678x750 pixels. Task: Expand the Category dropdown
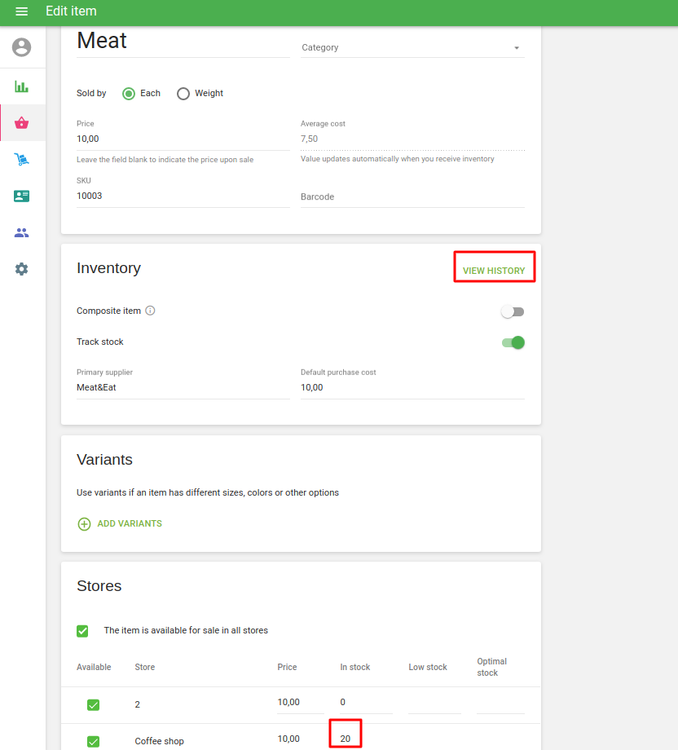click(x=412, y=48)
